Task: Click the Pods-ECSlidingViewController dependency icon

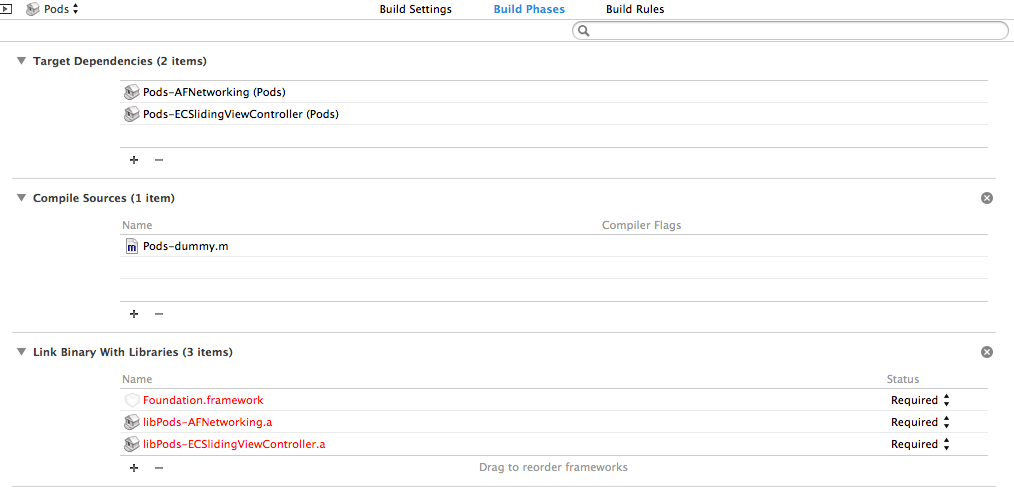Action: tap(131, 114)
